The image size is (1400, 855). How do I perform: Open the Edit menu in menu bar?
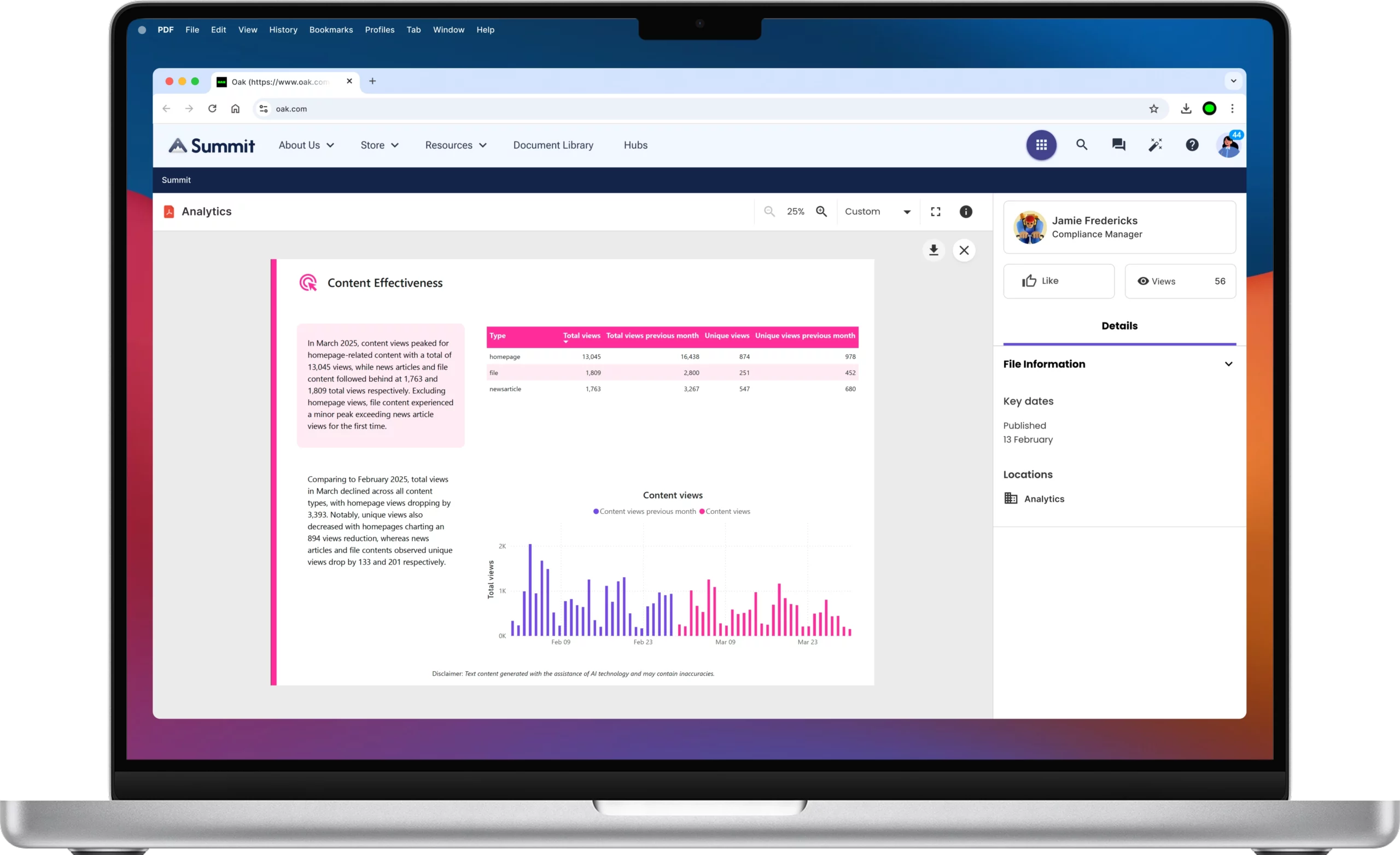(218, 30)
